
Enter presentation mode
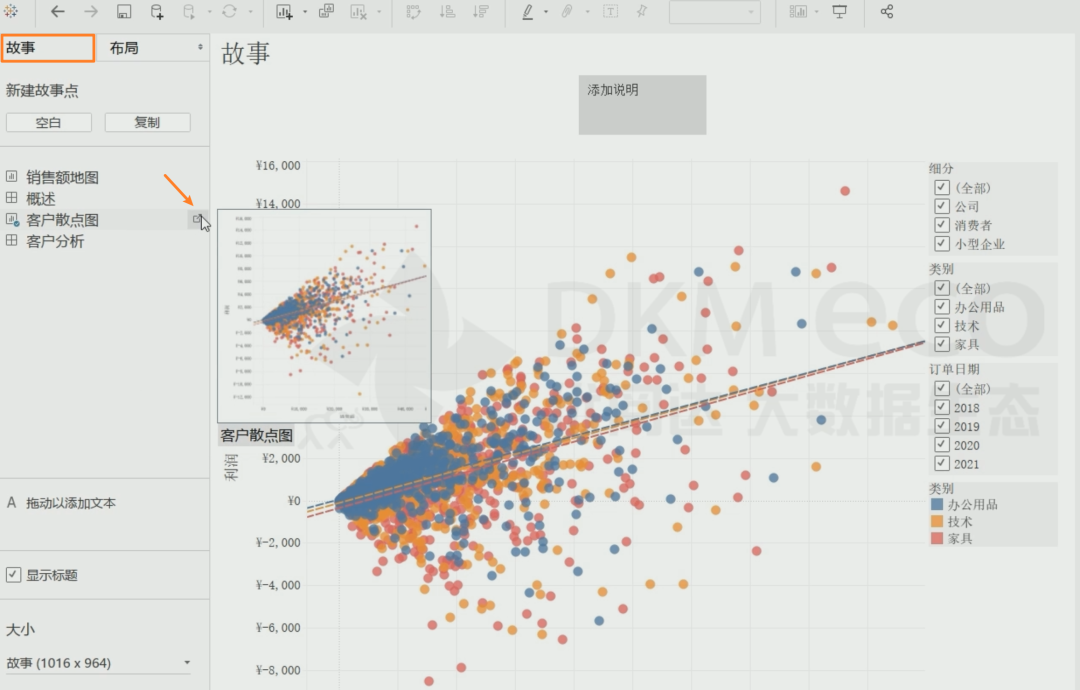pyautogui.click(x=840, y=12)
